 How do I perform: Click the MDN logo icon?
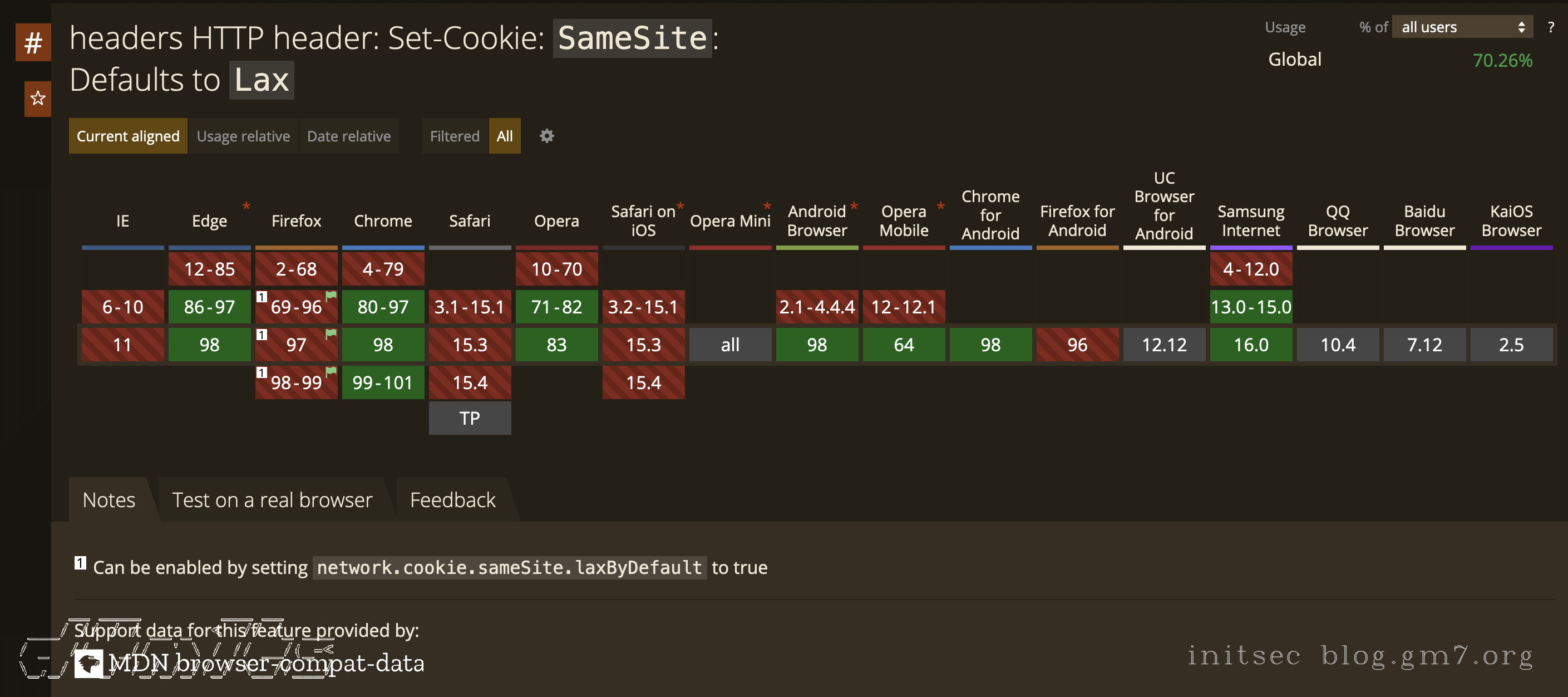(88, 664)
